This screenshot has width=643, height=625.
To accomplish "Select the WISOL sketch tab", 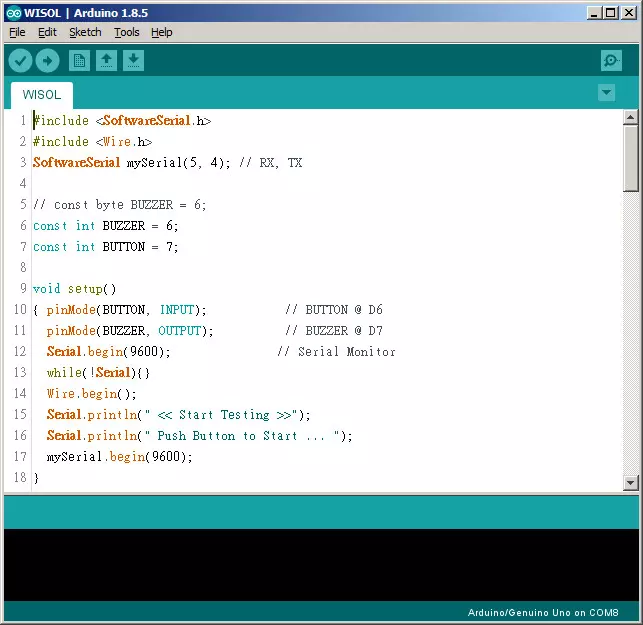I will (41, 95).
